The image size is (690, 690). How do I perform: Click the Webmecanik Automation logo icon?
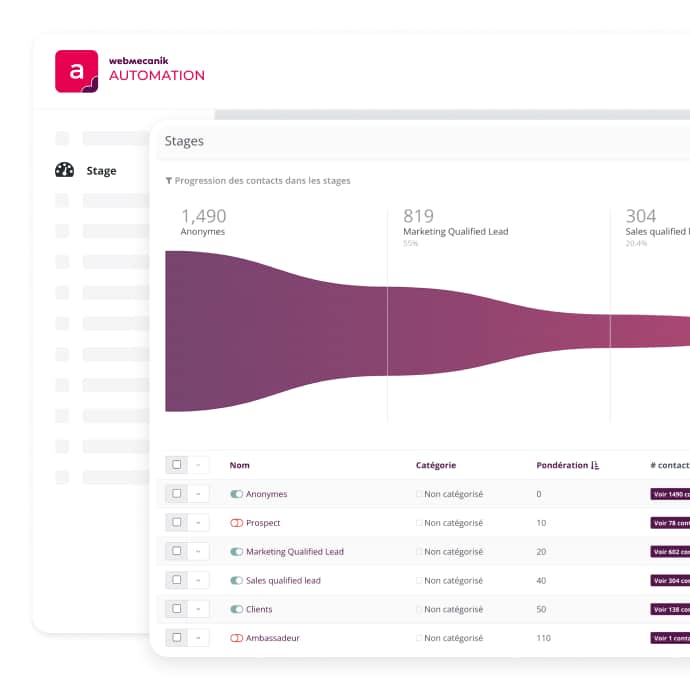coord(77,72)
